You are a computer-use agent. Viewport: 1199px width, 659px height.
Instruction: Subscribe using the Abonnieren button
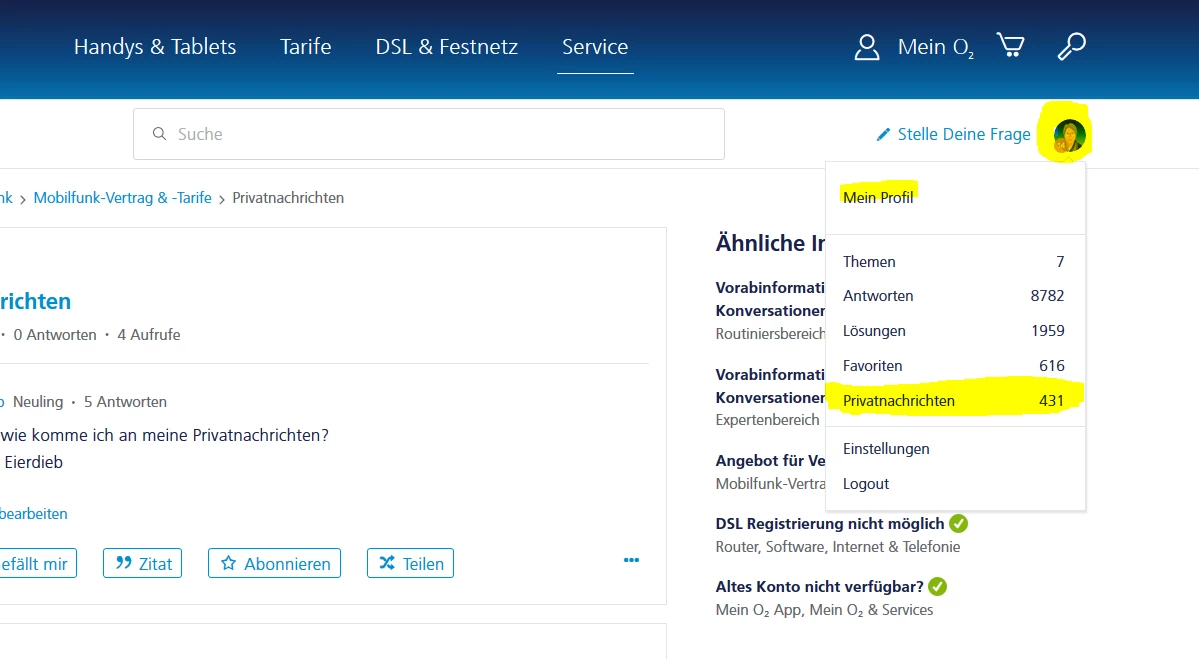(275, 563)
